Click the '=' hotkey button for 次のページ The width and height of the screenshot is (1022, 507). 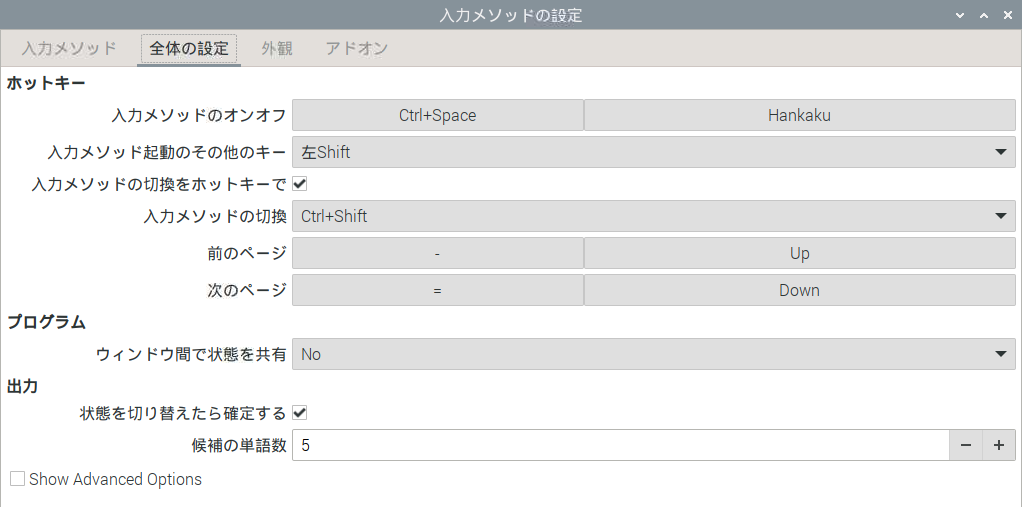click(x=437, y=290)
